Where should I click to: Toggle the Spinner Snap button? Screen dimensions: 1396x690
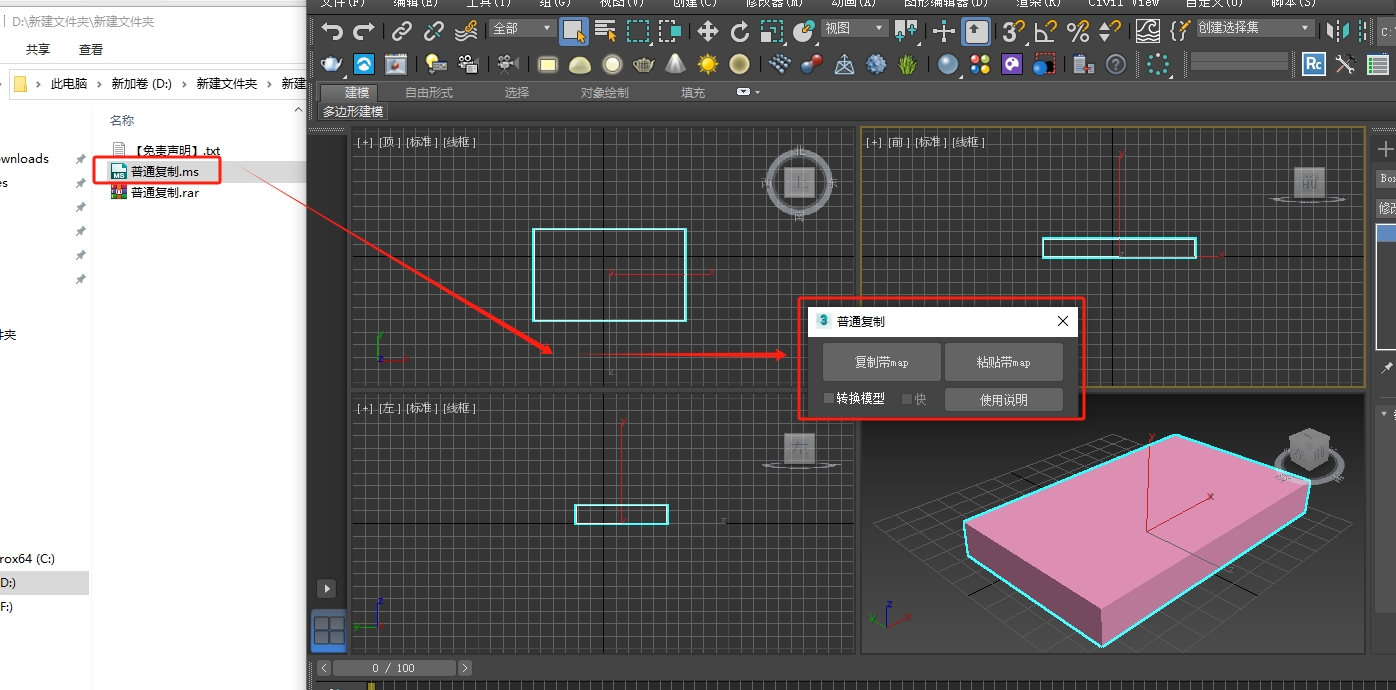pyautogui.click(x=1109, y=32)
